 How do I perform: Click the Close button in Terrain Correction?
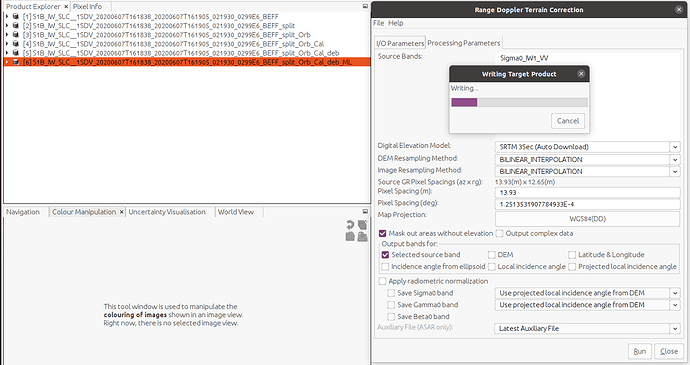pyautogui.click(x=669, y=351)
